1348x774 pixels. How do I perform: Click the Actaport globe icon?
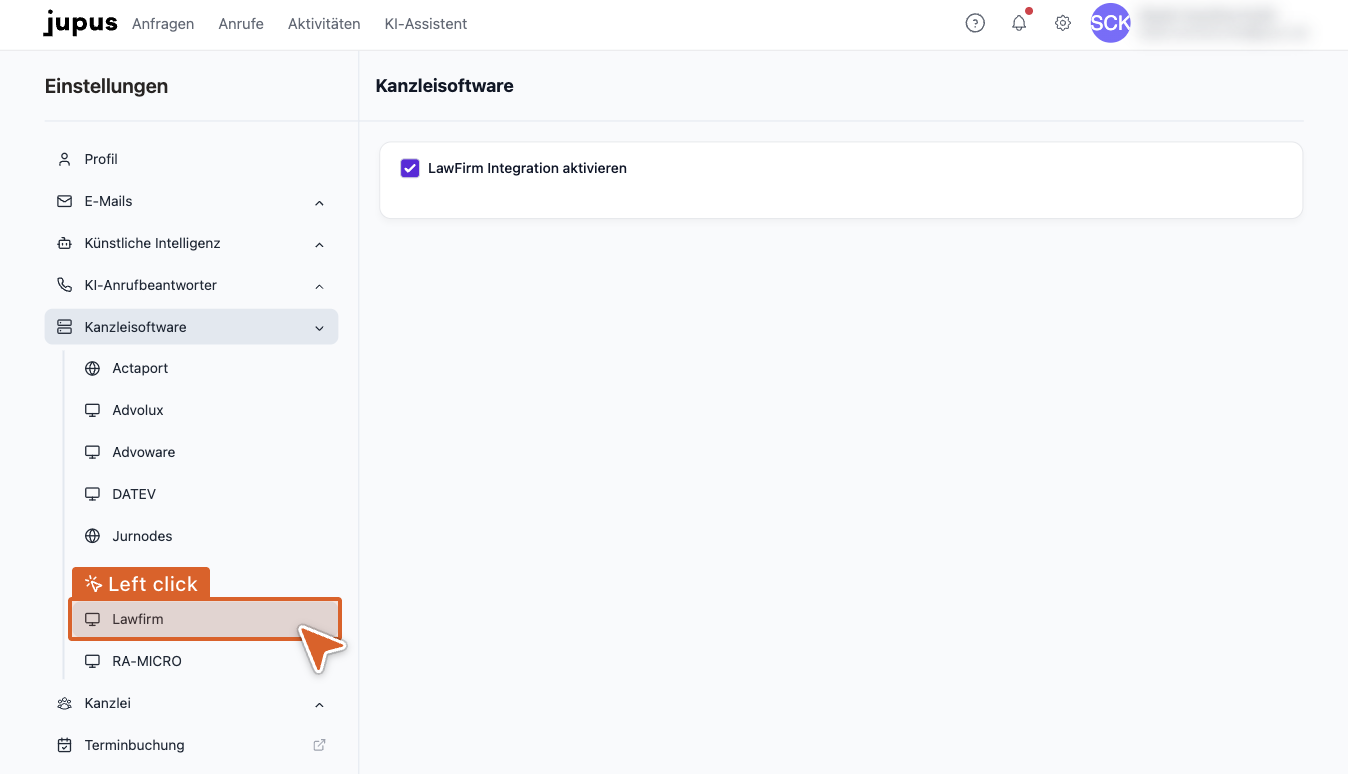(93, 368)
